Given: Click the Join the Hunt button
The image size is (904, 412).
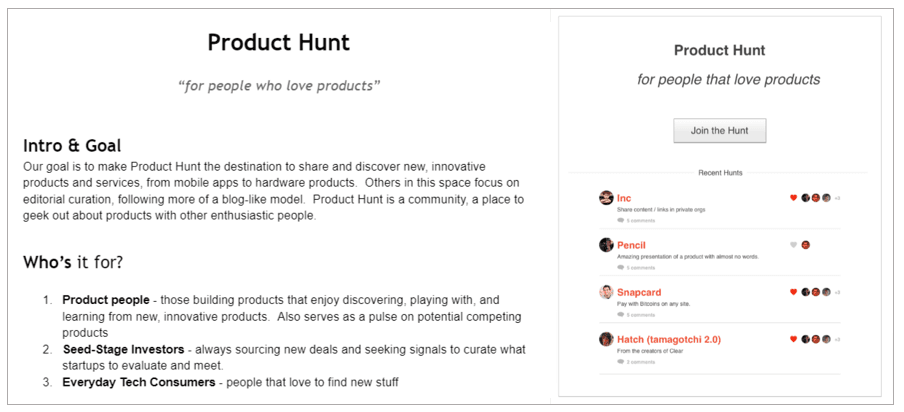Looking at the screenshot, I should tap(719, 130).
